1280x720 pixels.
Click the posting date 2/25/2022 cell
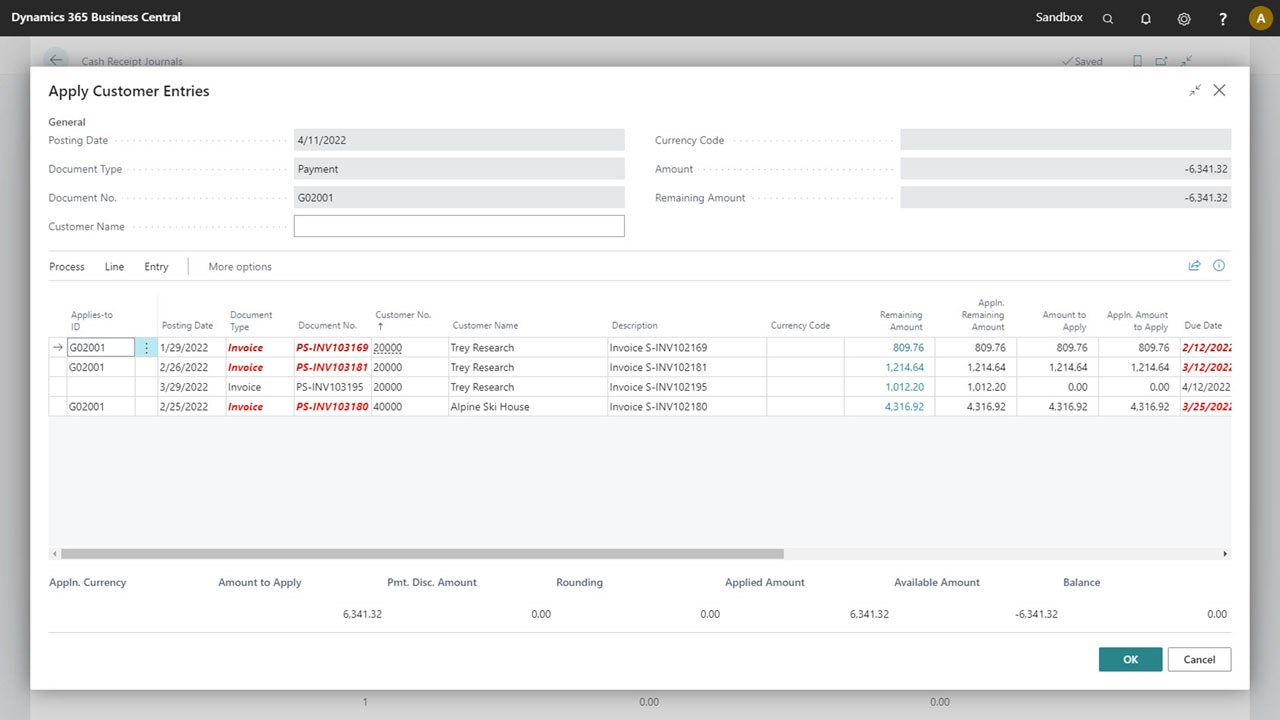point(184,407)
